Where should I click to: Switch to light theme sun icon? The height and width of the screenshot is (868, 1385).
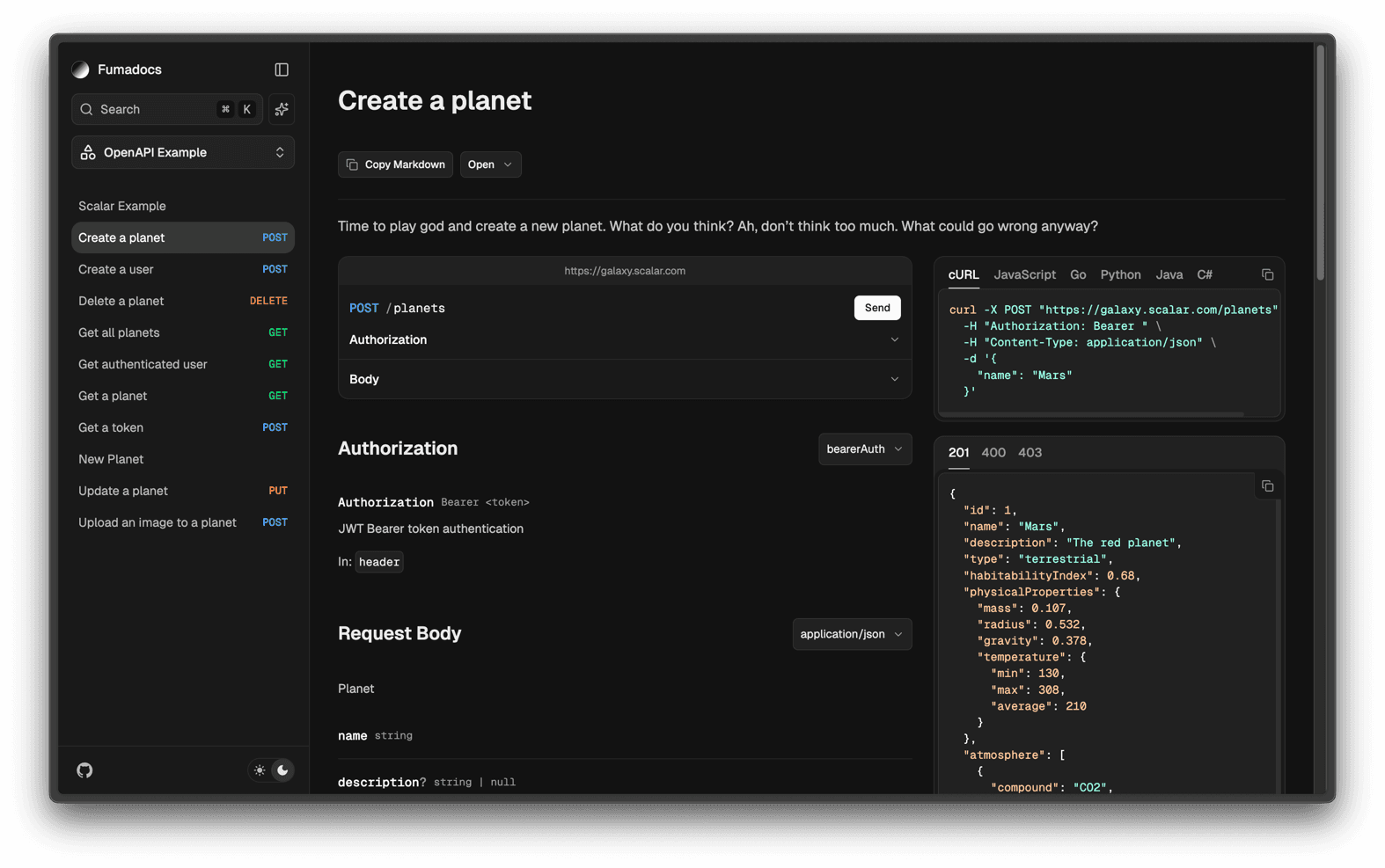coord(260,770)
